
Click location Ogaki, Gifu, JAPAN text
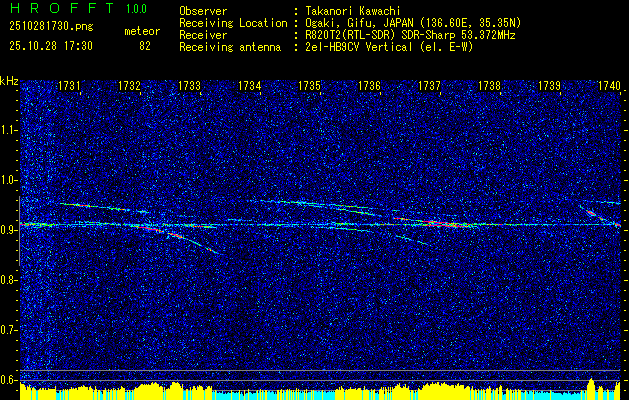point(413,23)
